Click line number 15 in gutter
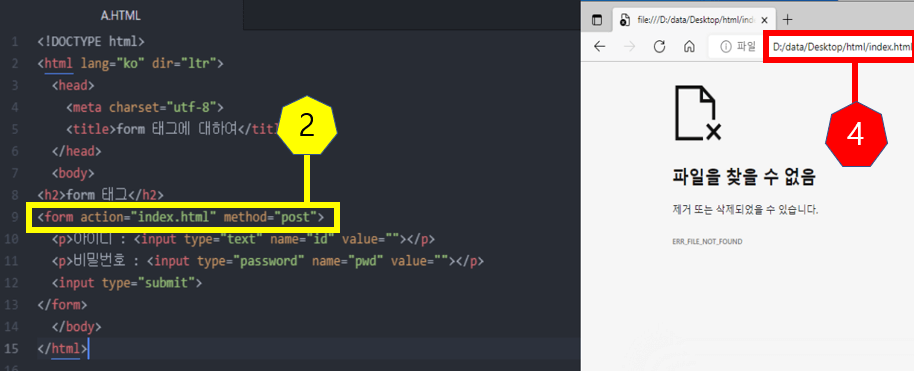Screen dimensions: 914x371 click(12, 349)
